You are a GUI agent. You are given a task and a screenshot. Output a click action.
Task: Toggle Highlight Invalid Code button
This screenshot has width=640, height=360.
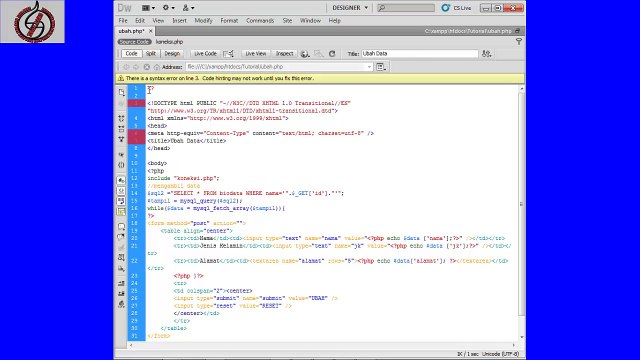121,191
